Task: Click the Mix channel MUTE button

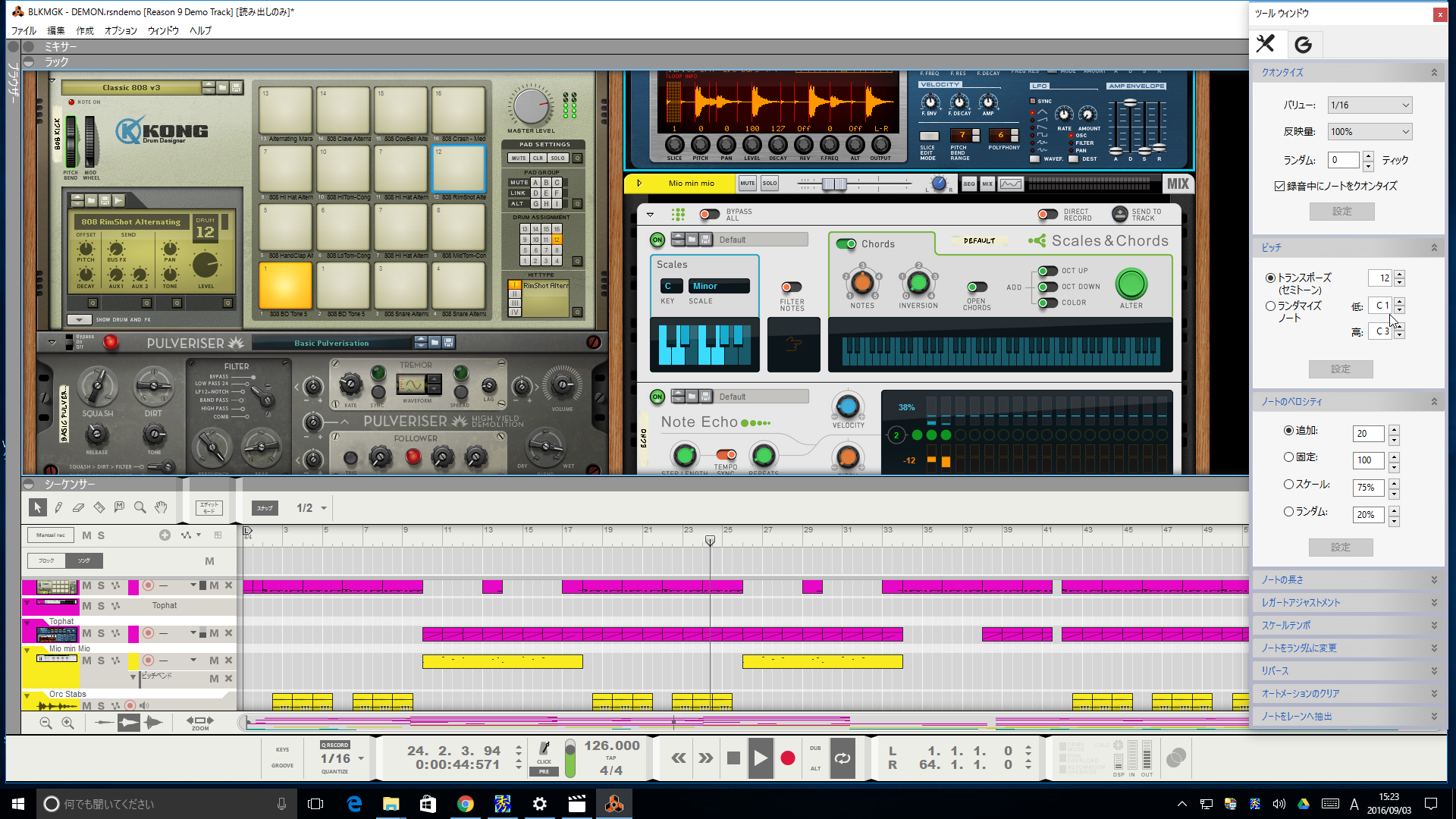Action: (747, 184)
